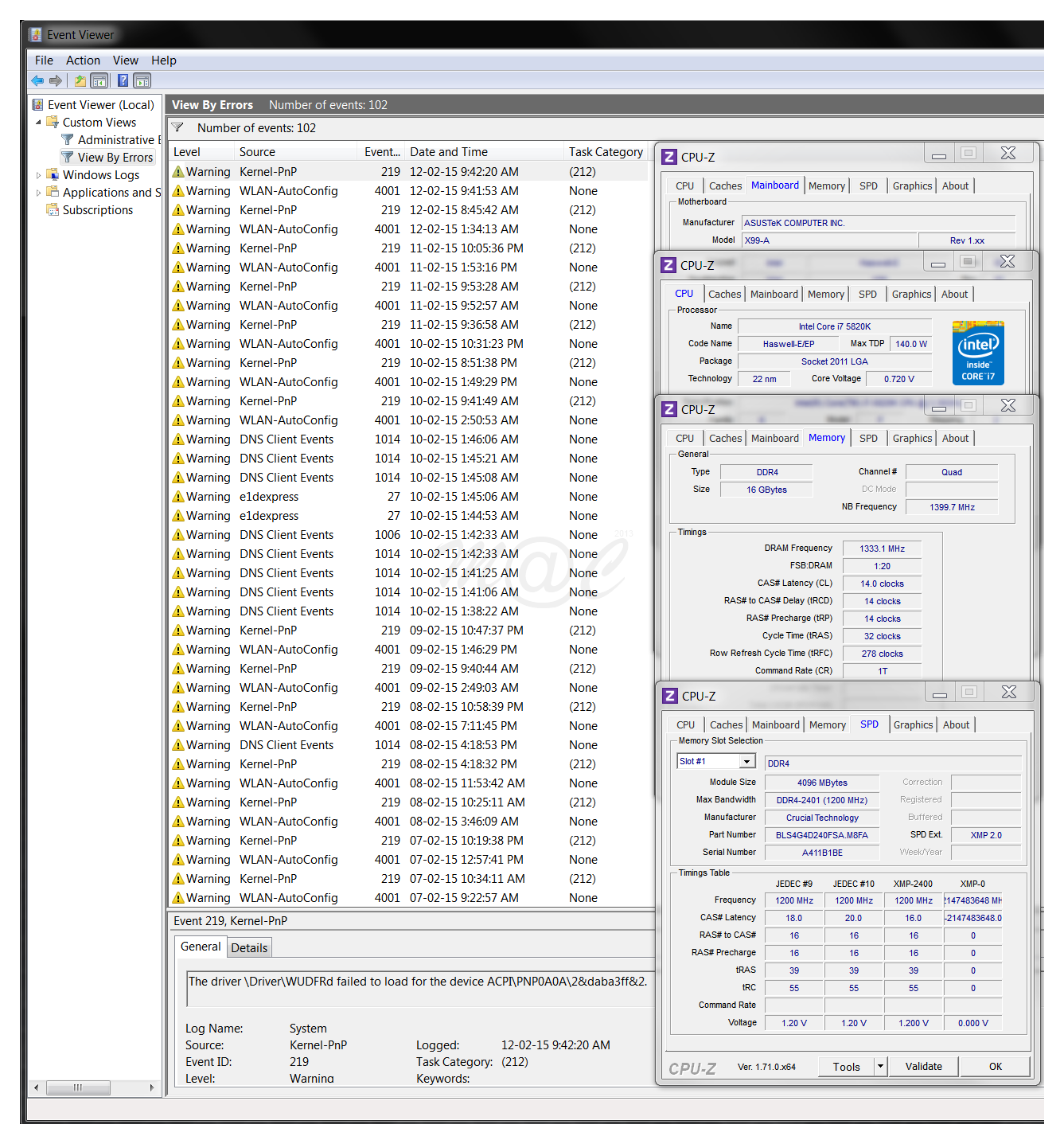Collapse the Custom Views tree node
1064x1144 pixels.
click(38, 123)
